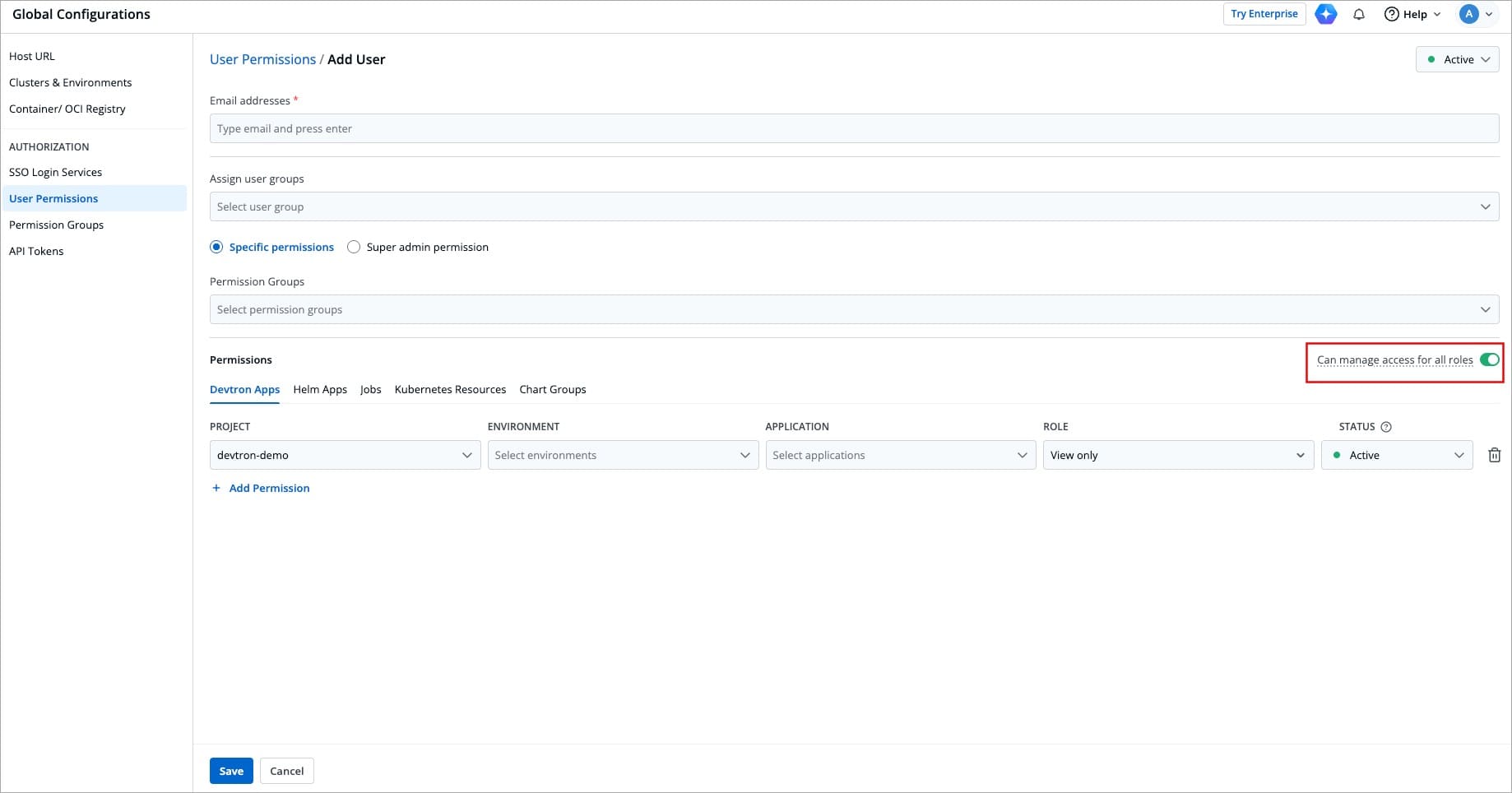
Task: Delete permission row with trash icon
Action: tap(1494, 455)
